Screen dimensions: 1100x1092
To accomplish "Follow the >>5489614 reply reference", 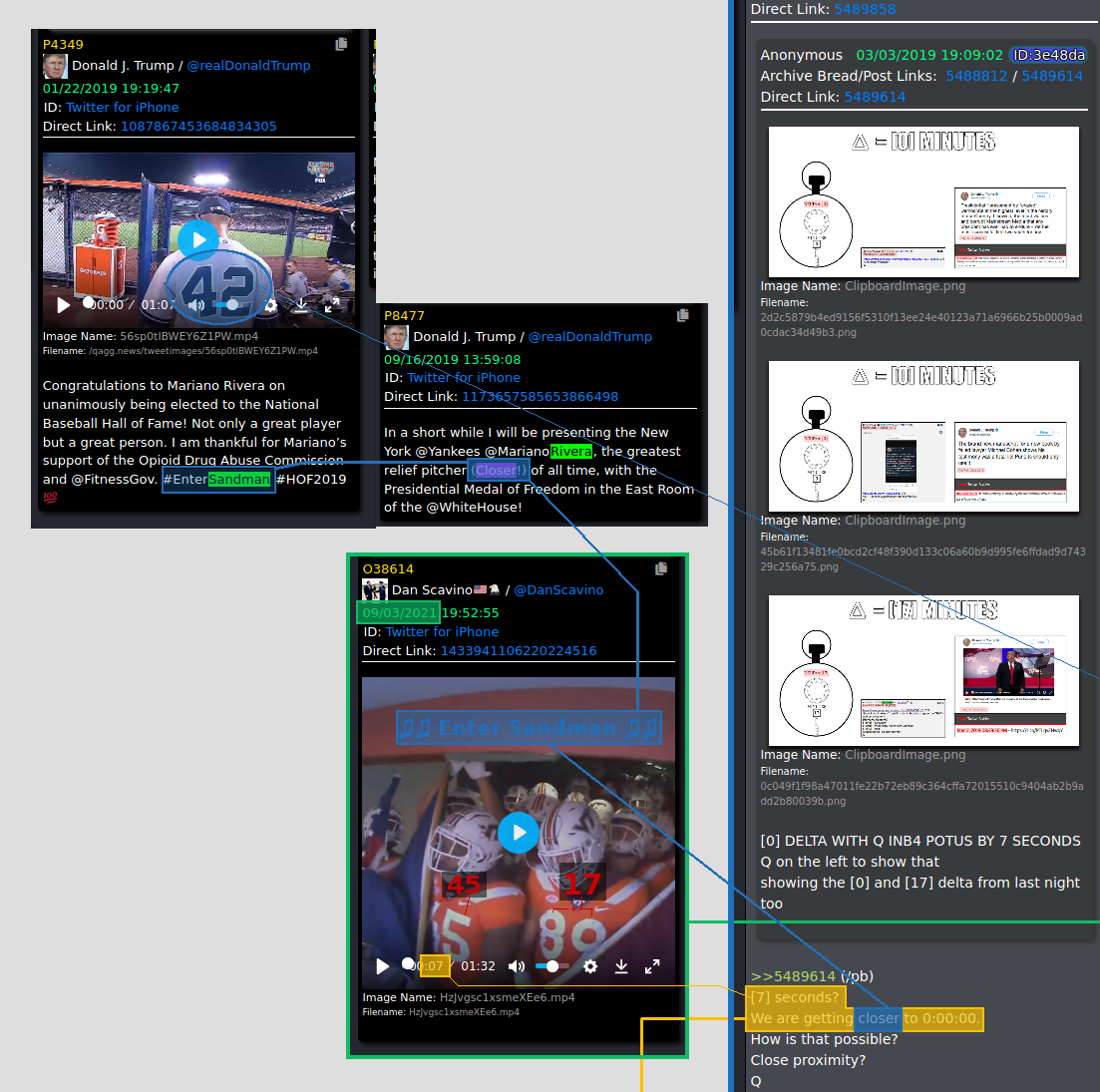I will pyautogui.click(x=793, y=976).
